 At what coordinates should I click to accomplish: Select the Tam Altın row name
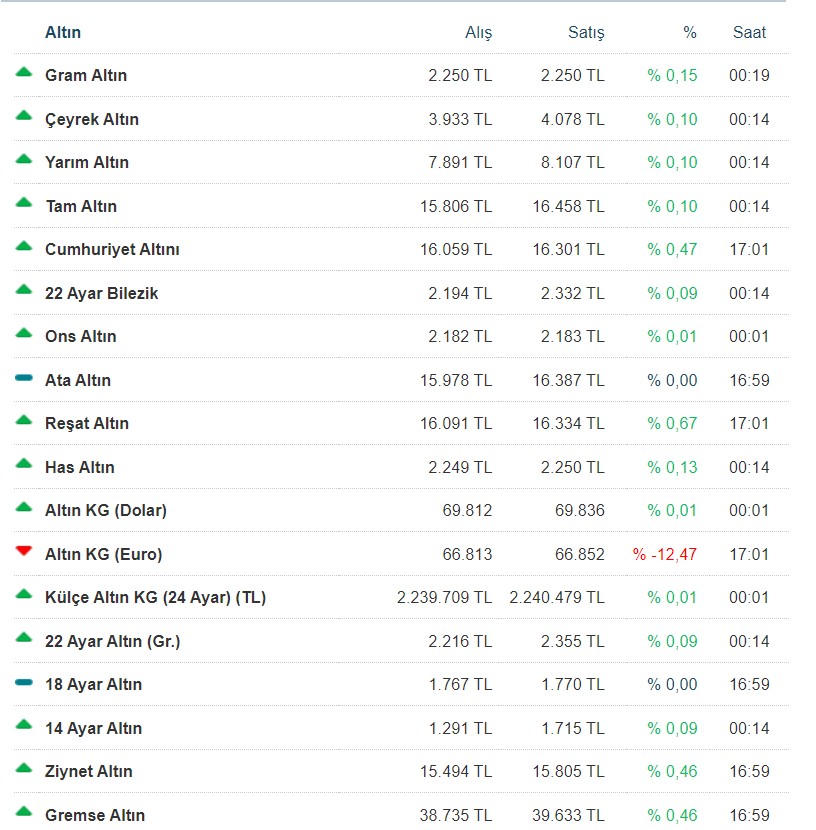tap(81, 206)
